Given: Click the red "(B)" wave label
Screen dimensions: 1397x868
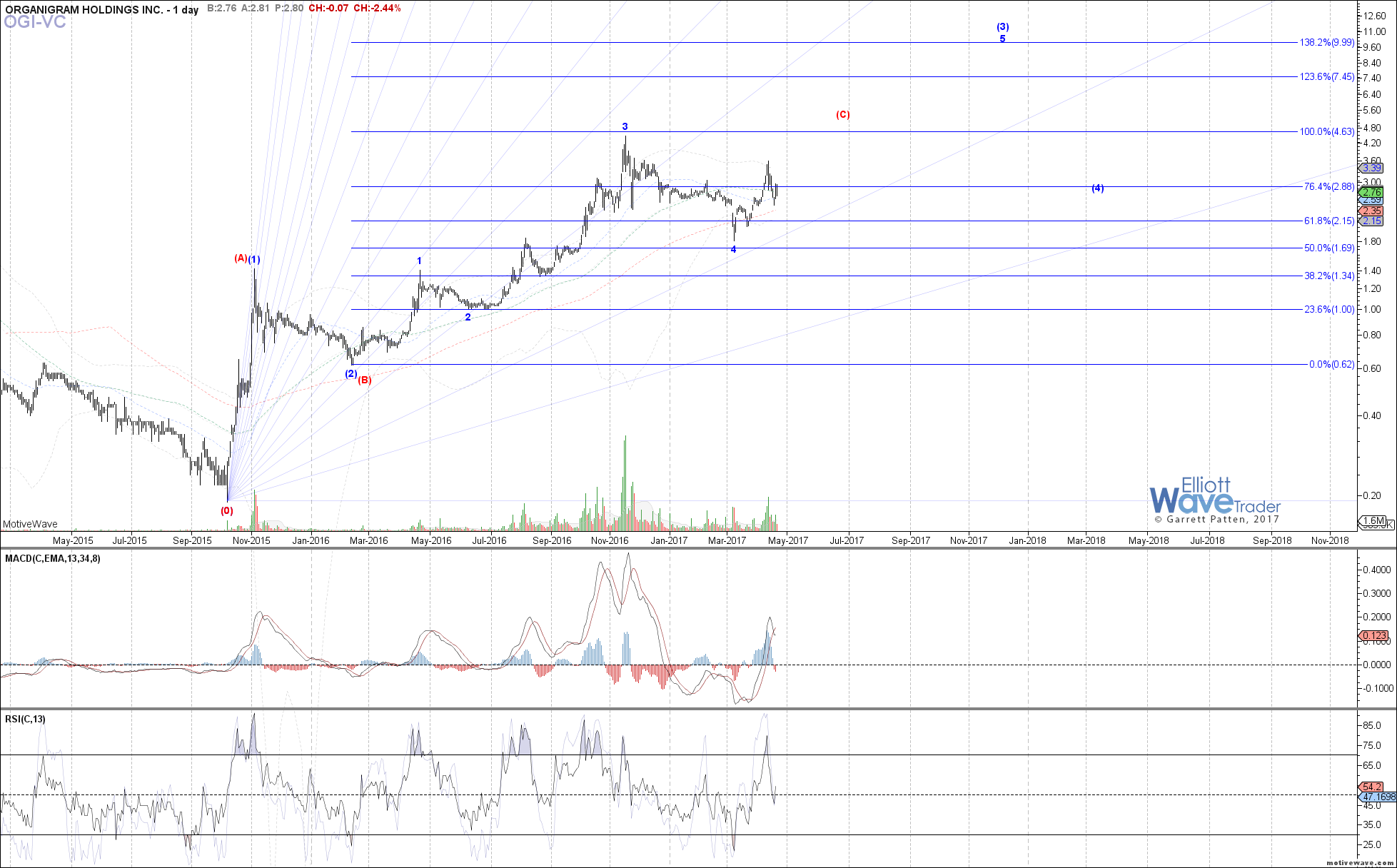Looking at the screenshot, I should [x=365, y=380].
